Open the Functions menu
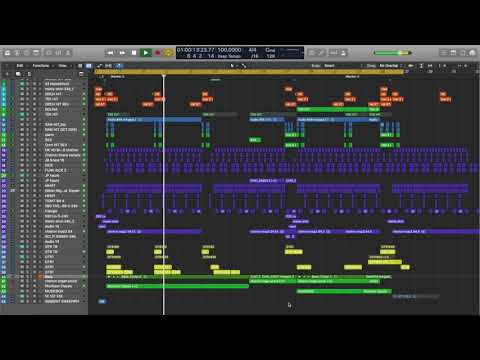Screen dimensions: 480x360 click(41, 66)
